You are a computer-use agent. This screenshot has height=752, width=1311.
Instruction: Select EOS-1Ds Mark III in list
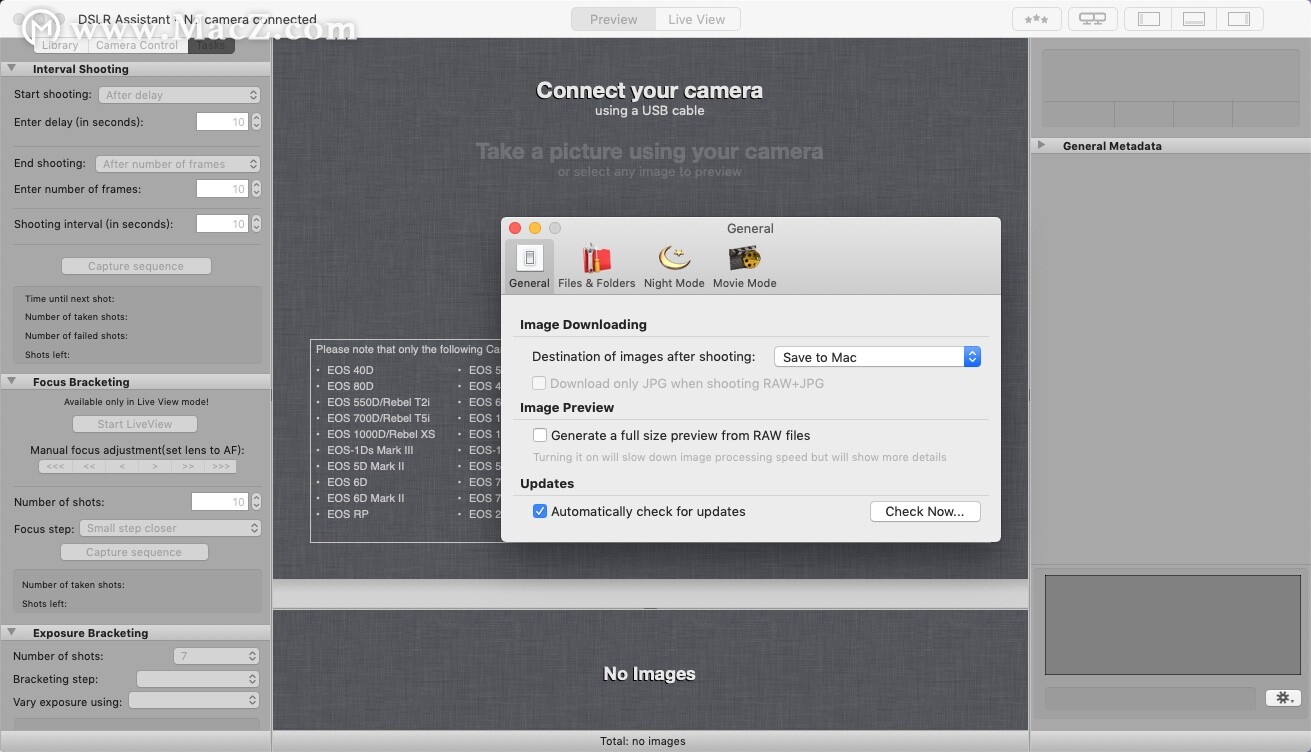370,450
